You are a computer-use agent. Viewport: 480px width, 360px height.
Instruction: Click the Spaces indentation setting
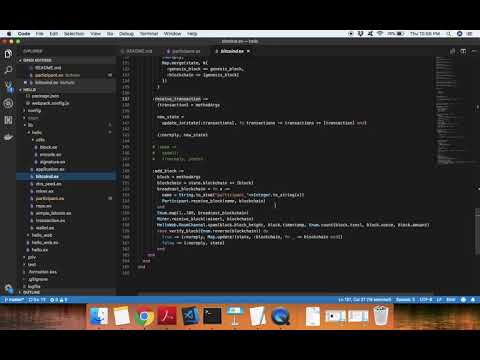tap(405, 300)
